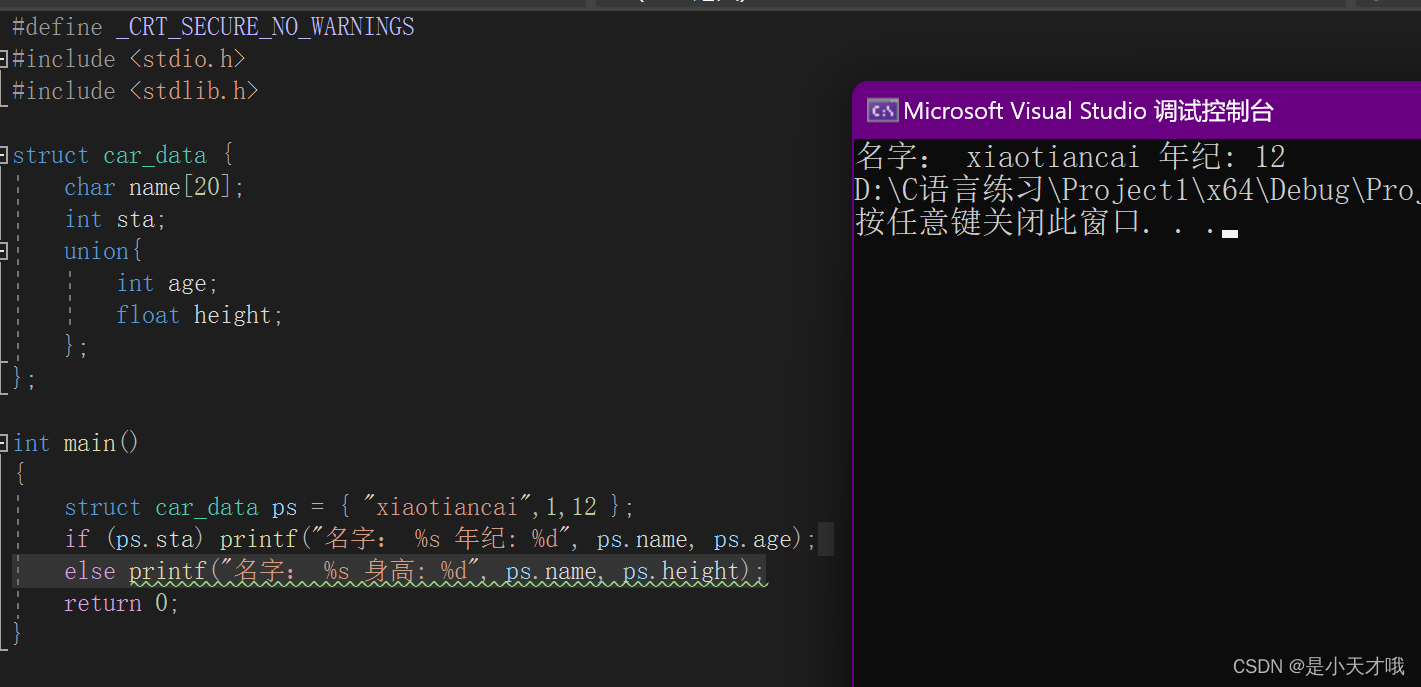Click the char name[20] declaration

tap(154, 187)
